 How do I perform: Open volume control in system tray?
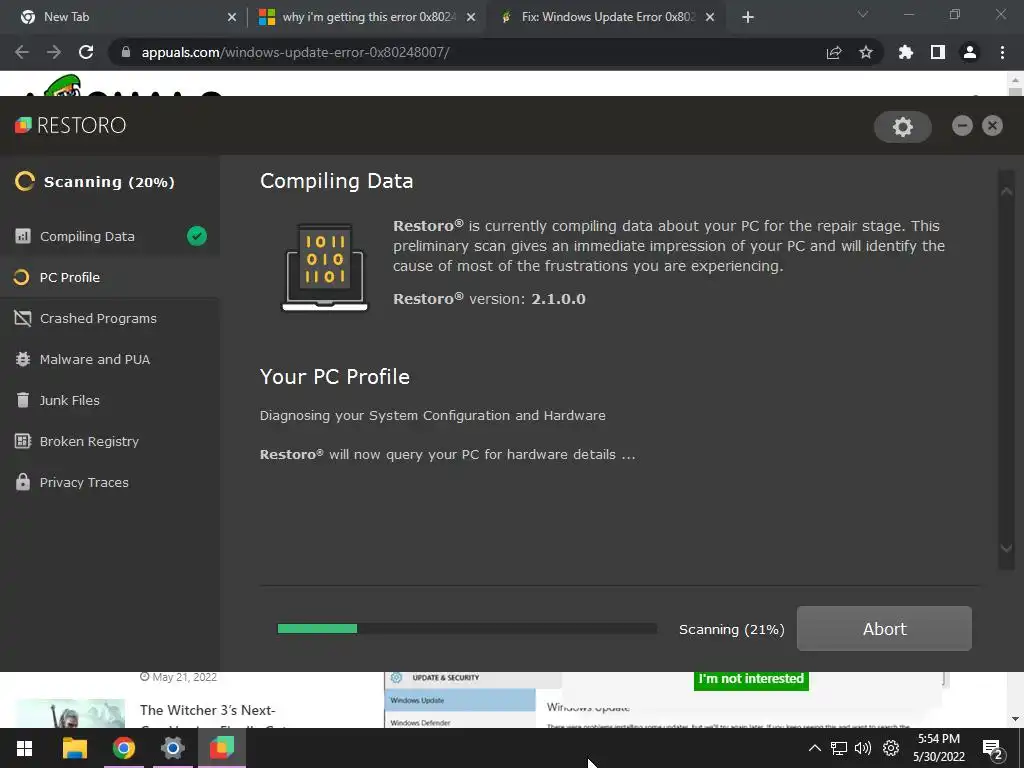[x=863, y=748]
